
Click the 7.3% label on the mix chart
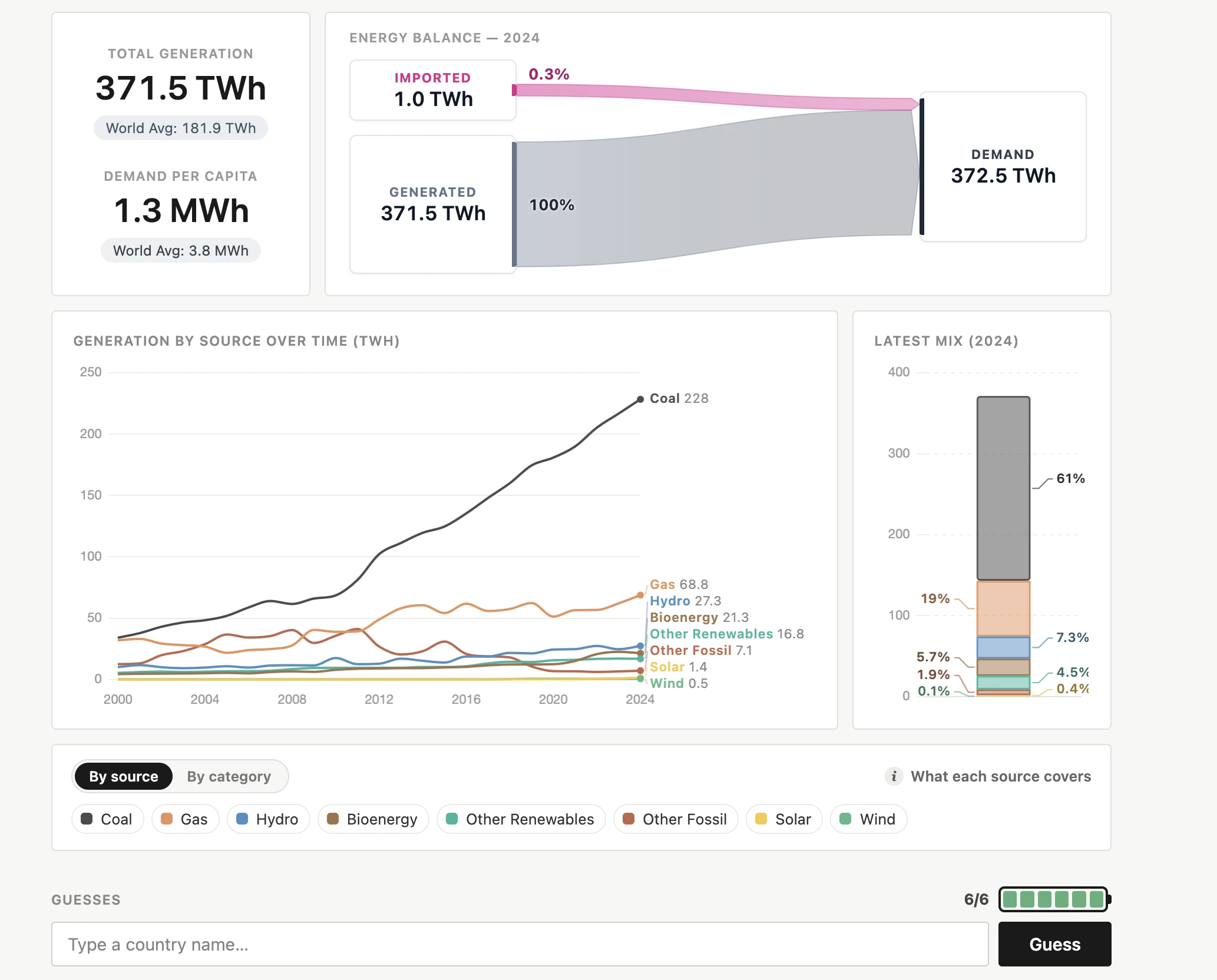click(1072, 637)
